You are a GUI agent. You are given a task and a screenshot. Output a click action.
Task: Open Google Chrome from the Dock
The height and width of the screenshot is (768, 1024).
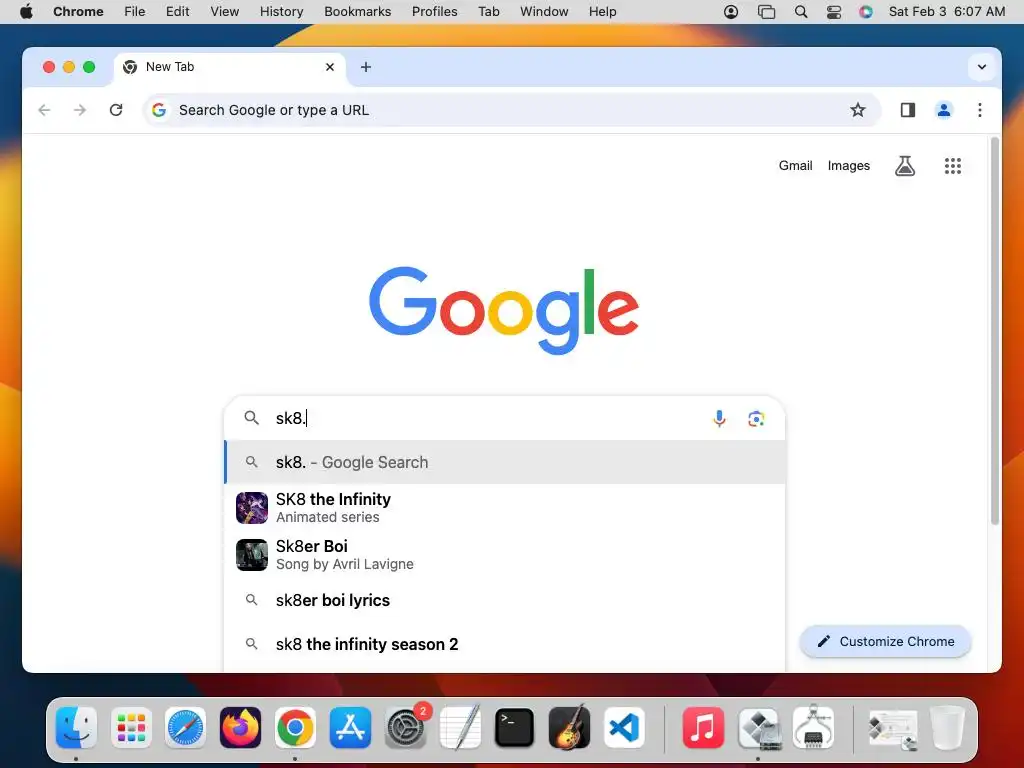[x=295, y=728]
